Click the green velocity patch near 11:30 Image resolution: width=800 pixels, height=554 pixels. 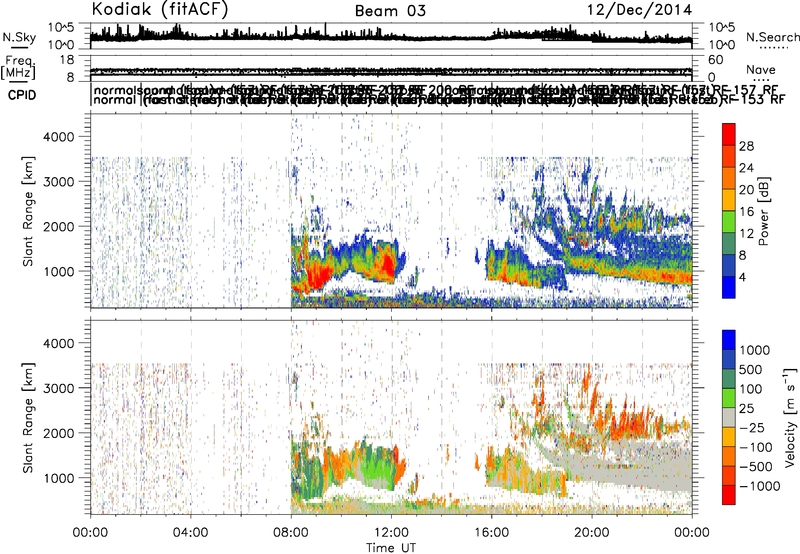(x=377, y=464)
